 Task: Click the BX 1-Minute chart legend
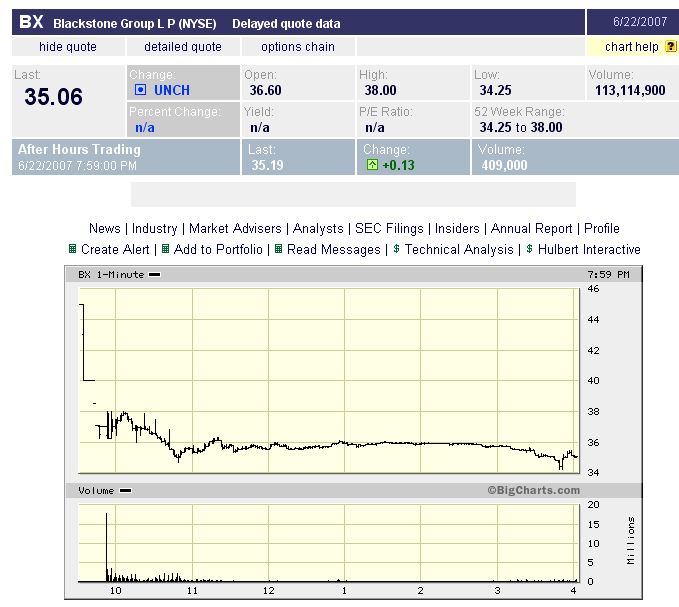[119, 274]
